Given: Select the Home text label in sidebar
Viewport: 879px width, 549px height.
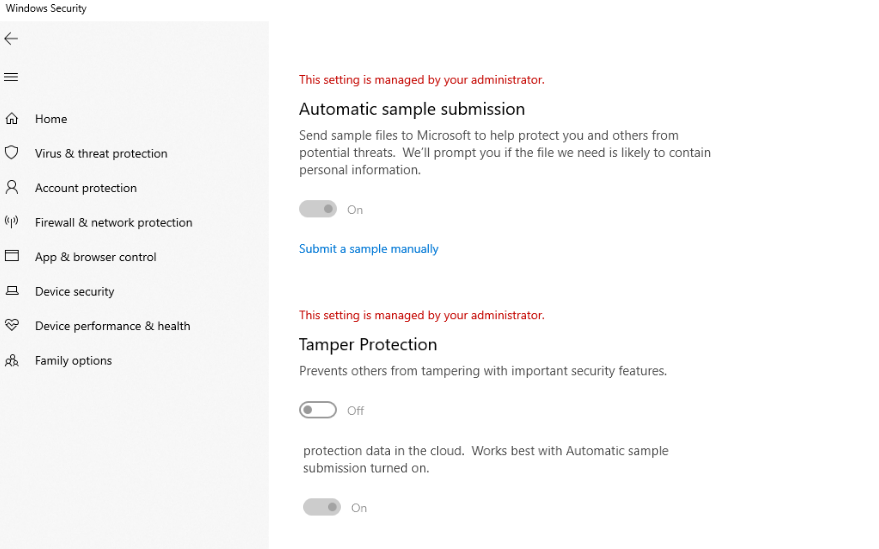Looking at the screenshot, I should click(51, 119).
